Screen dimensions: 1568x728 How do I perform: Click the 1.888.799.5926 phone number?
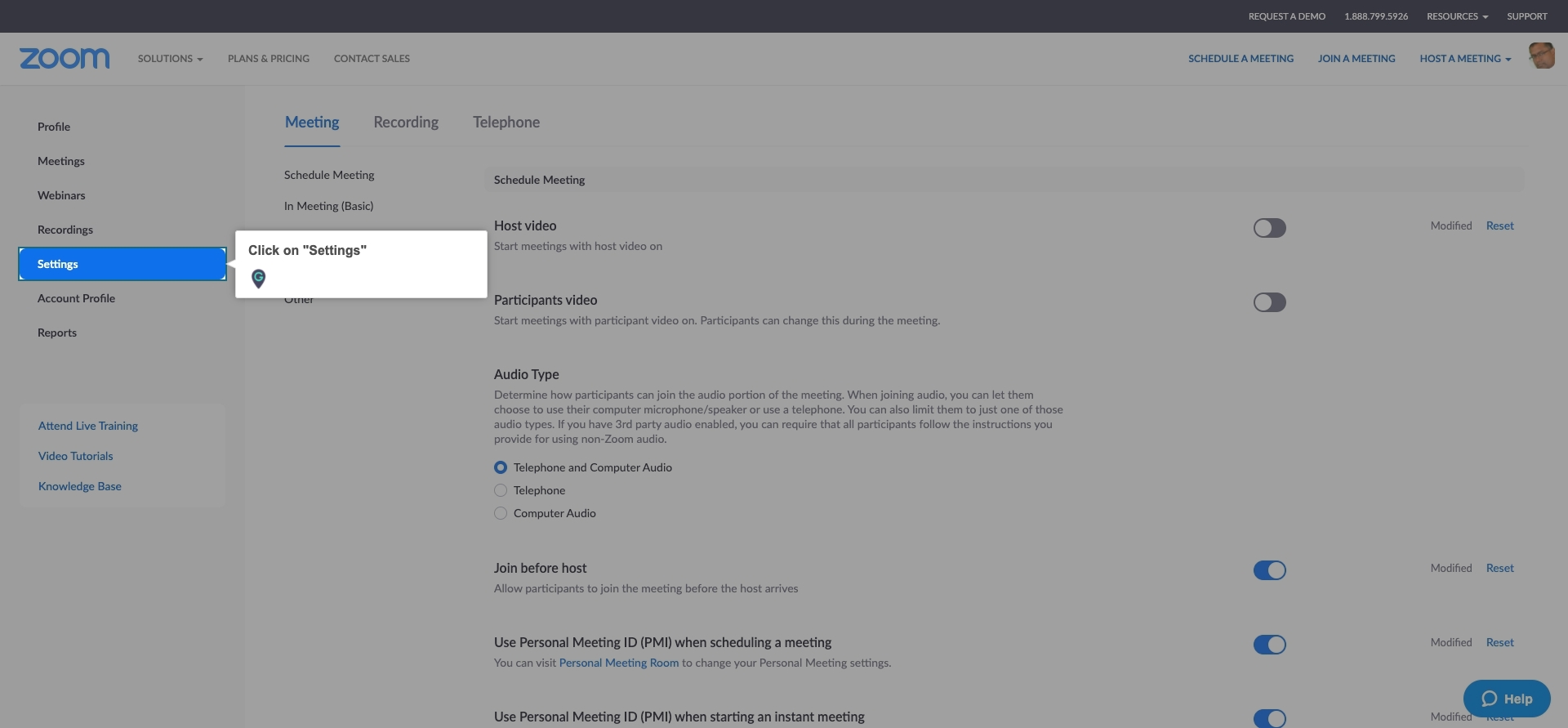1376,16
